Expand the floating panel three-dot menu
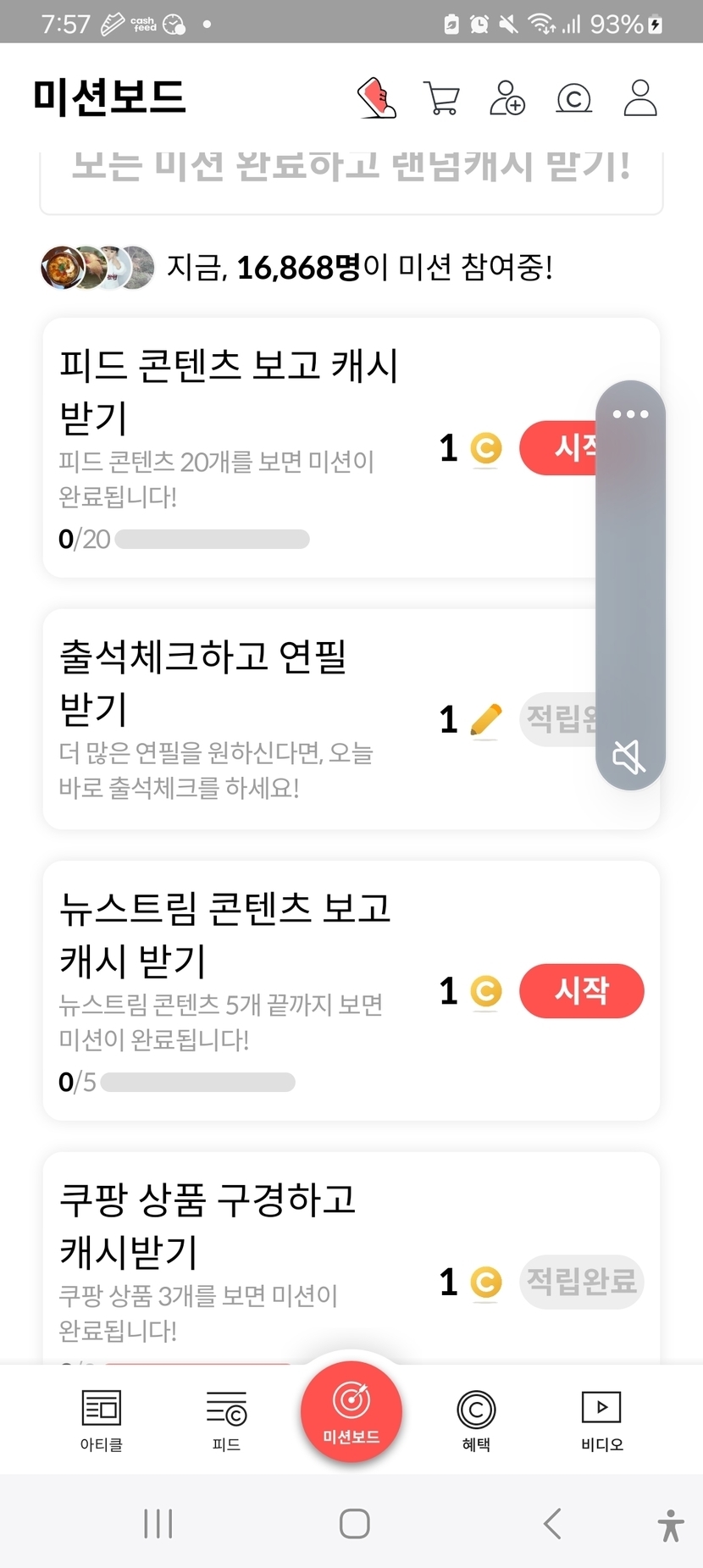 630,414
